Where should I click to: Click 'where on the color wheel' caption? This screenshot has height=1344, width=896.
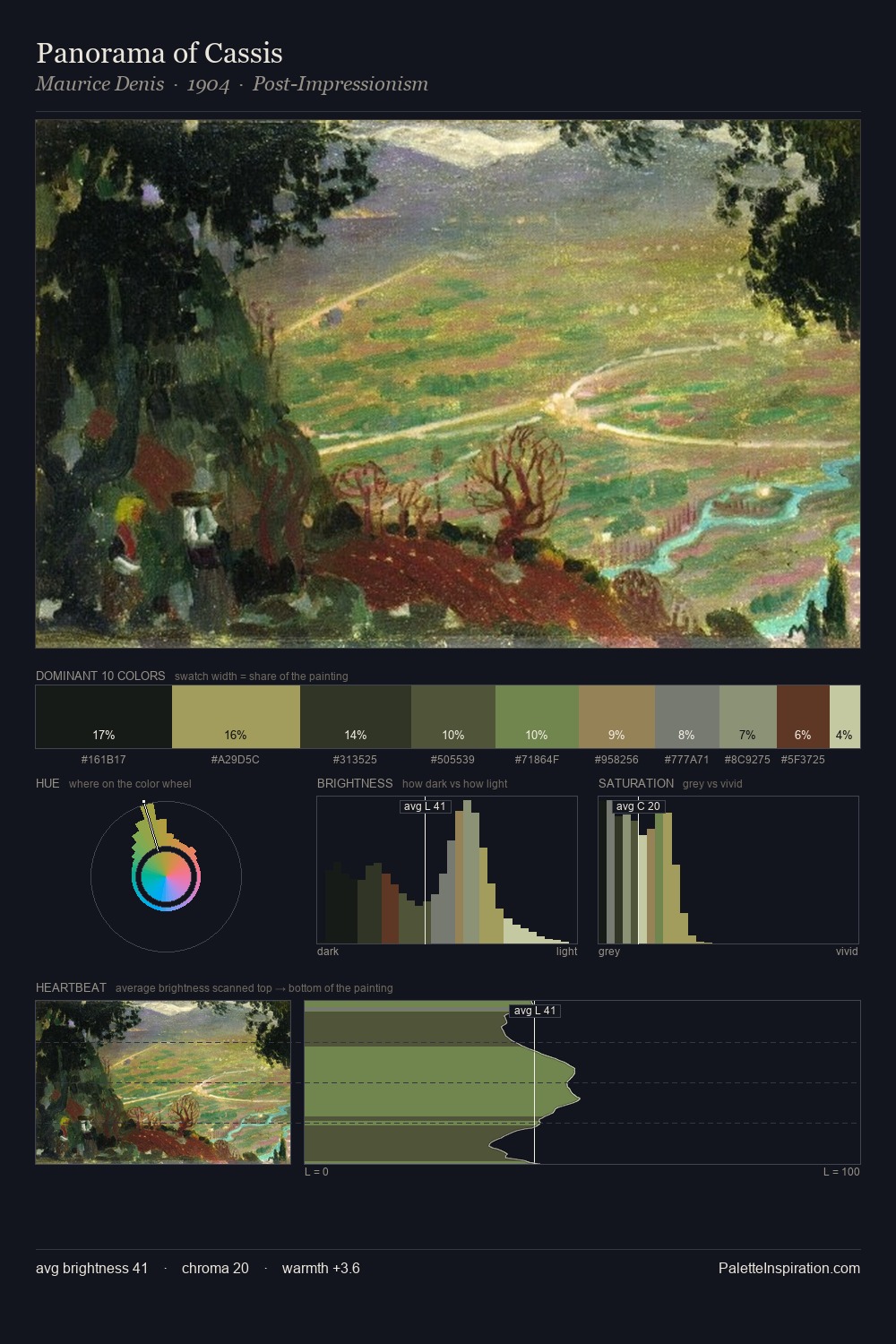pyautogui.click(x=130, y=784)
